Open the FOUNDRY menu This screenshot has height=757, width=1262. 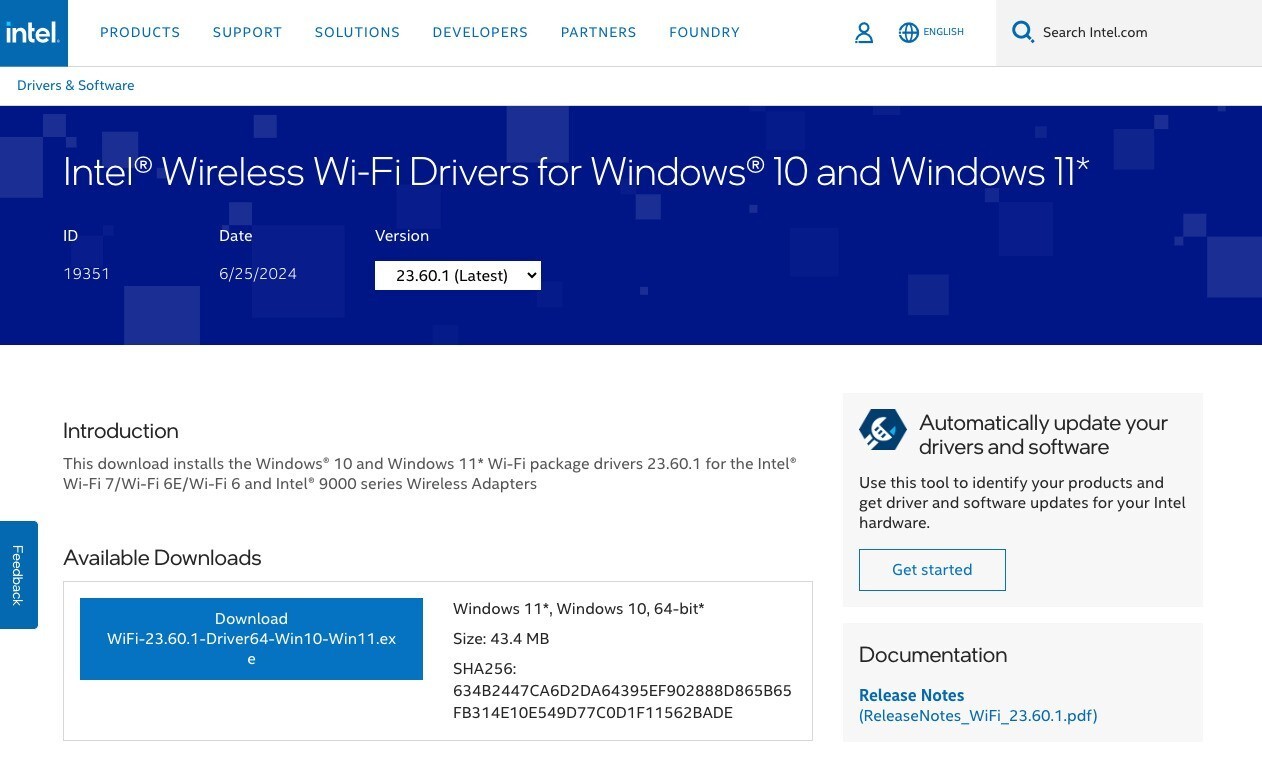pyautogui.click(x=704, y=32)
